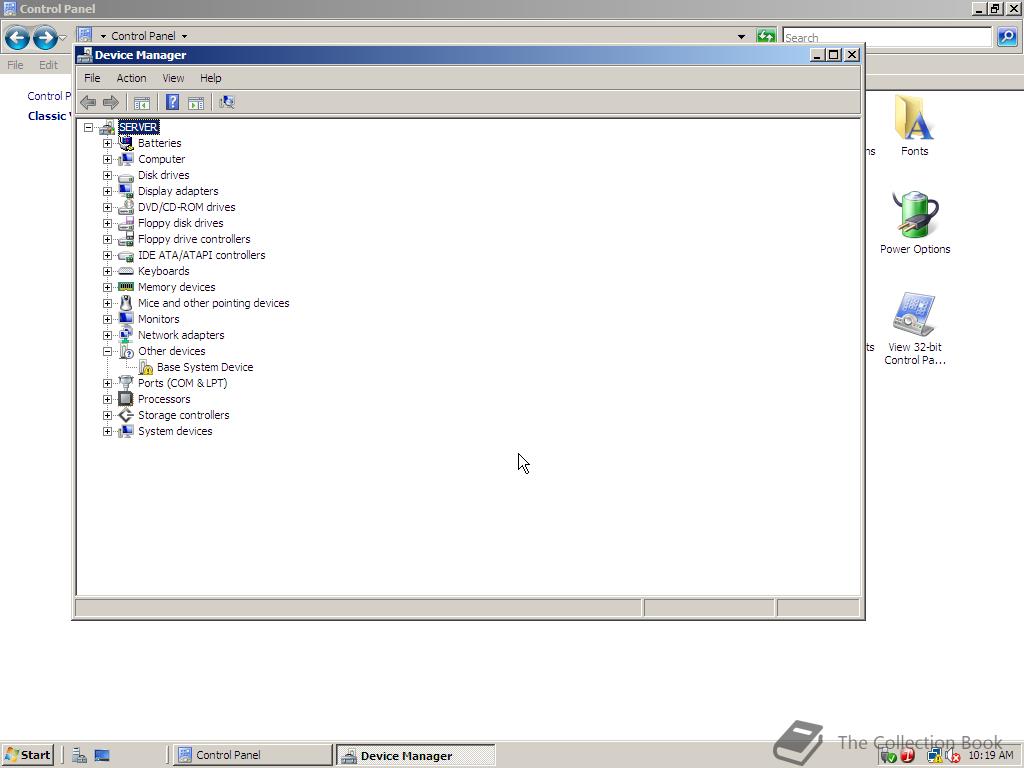
Task: Select the Network adapters icon
Action: (x=126, y=335)
